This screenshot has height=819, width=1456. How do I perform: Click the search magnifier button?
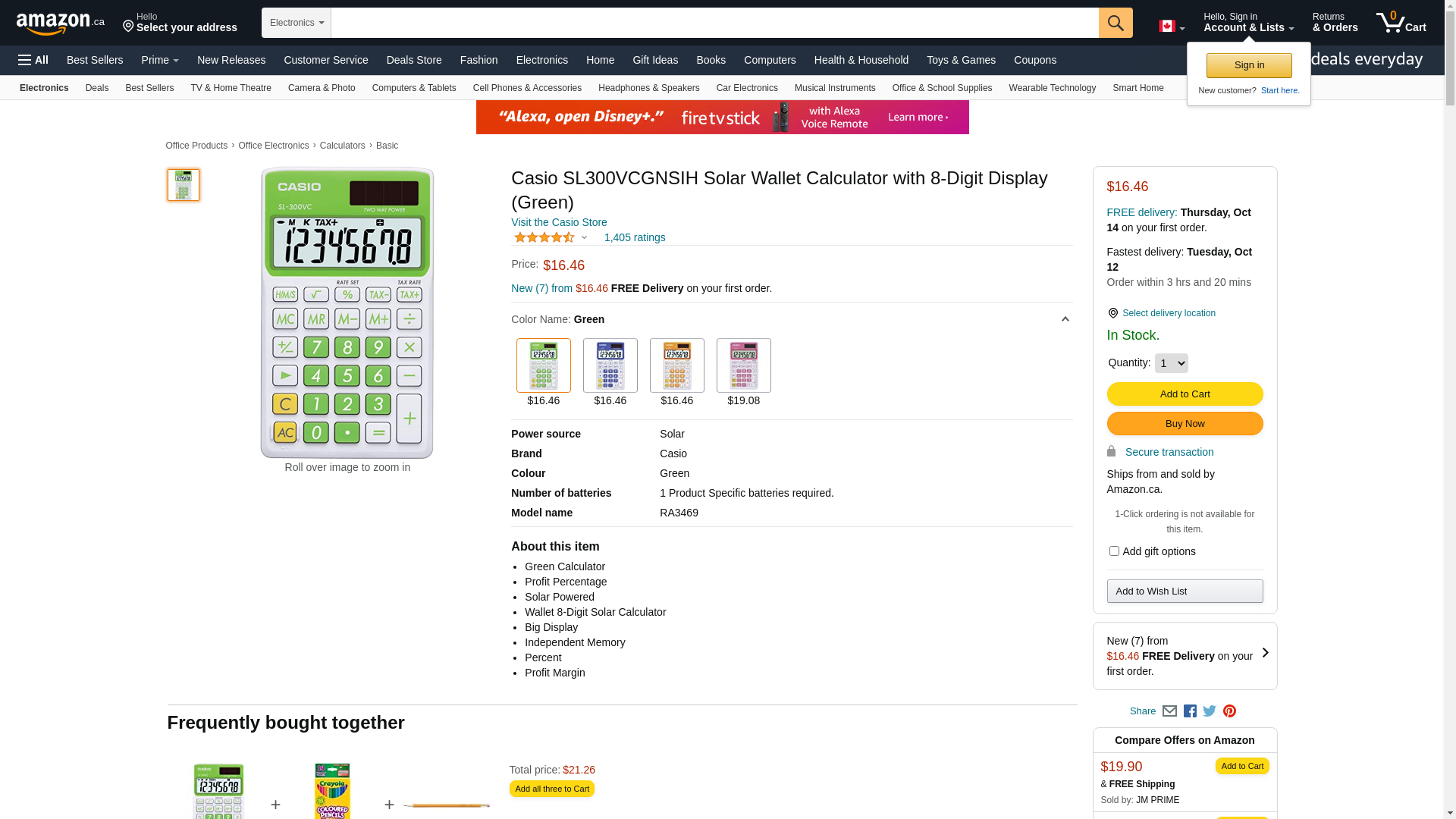(1115, 23)
